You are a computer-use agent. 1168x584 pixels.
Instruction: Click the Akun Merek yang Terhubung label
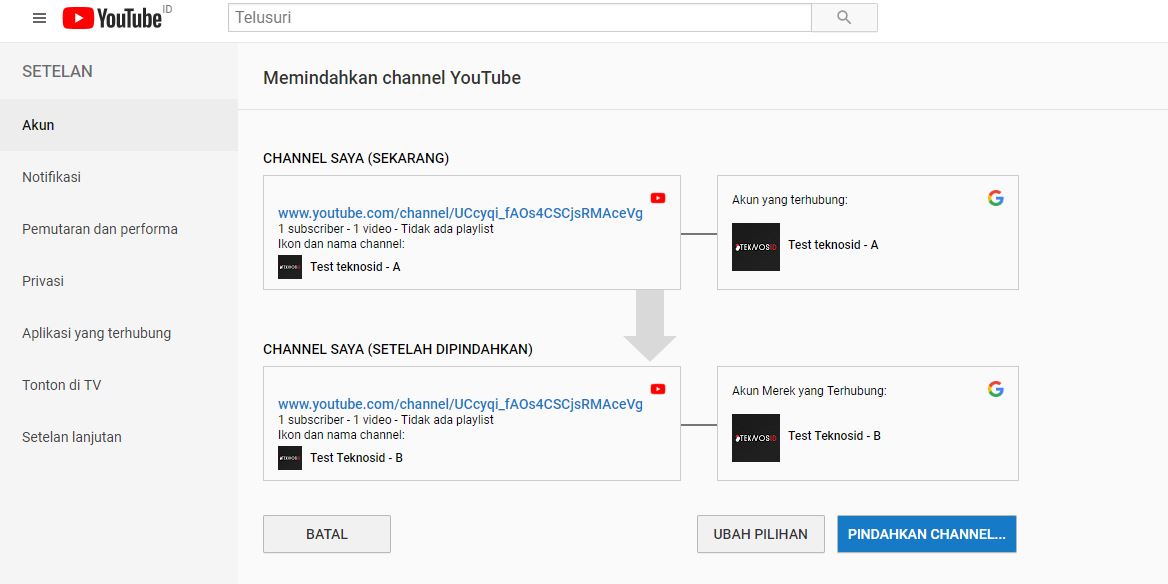tap(810, 390)
